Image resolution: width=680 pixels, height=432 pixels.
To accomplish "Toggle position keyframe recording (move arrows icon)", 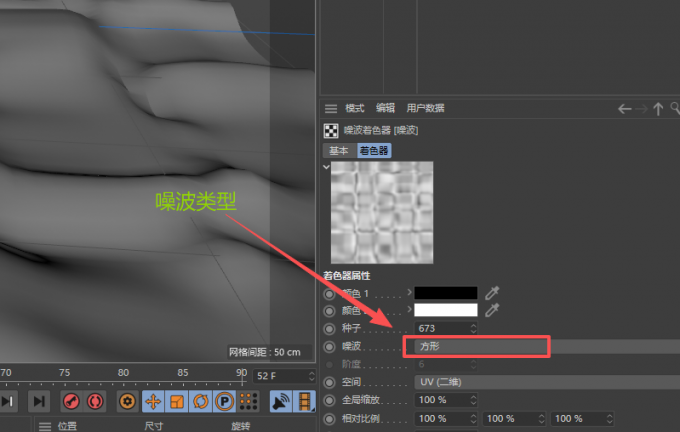I will pyautogui.click(x=153, y=401).
